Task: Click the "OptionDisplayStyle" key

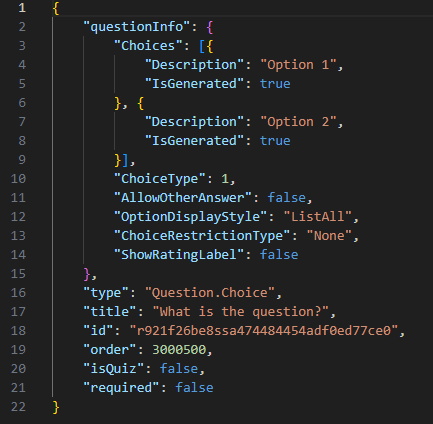Action: 190,217
